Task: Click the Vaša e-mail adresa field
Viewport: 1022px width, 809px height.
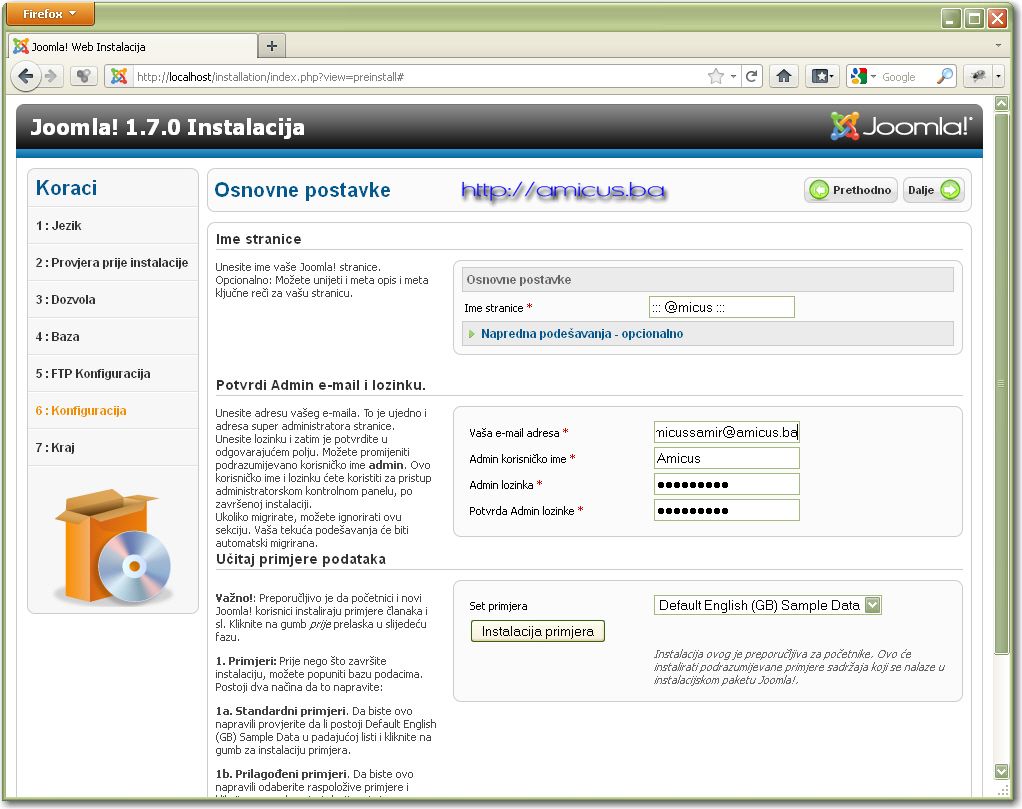Action: coord(727,432)
